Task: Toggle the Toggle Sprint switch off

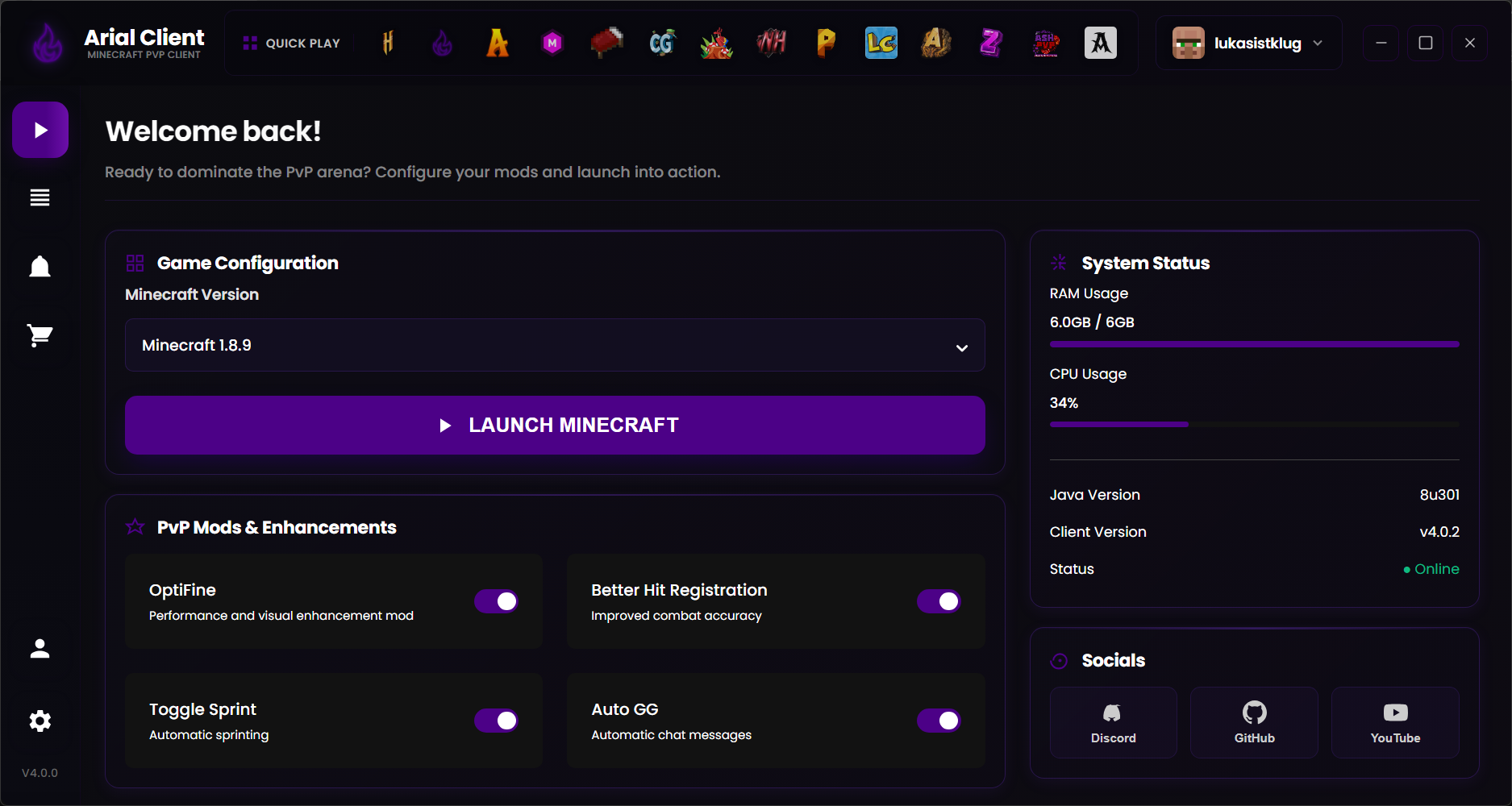Action: (x=496, y=721)
